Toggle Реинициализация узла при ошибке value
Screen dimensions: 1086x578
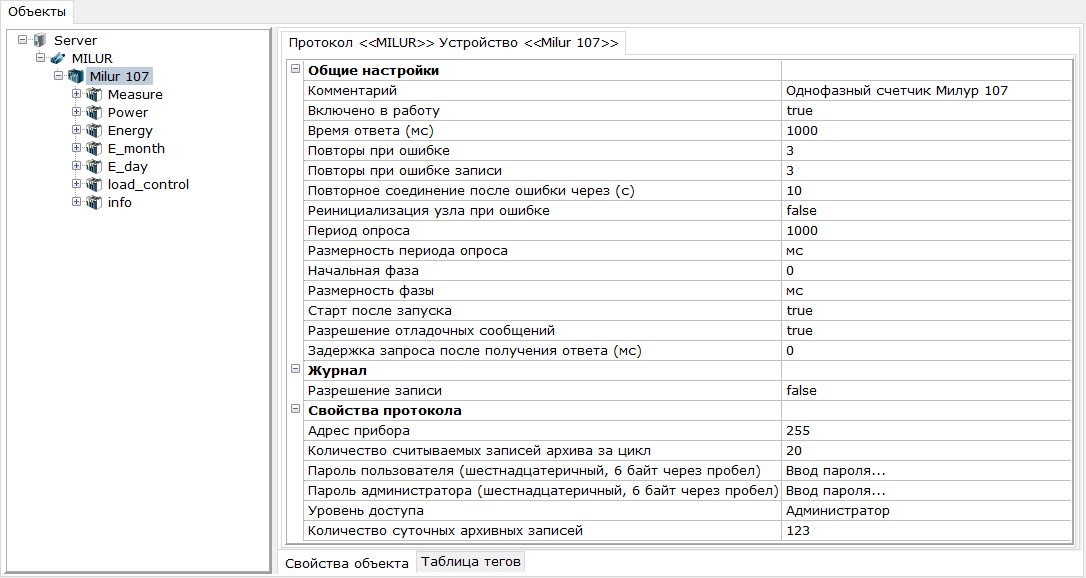926,211
